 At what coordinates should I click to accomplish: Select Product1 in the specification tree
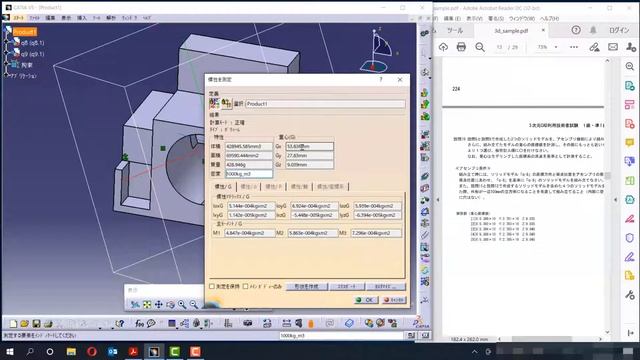point(24,32)
